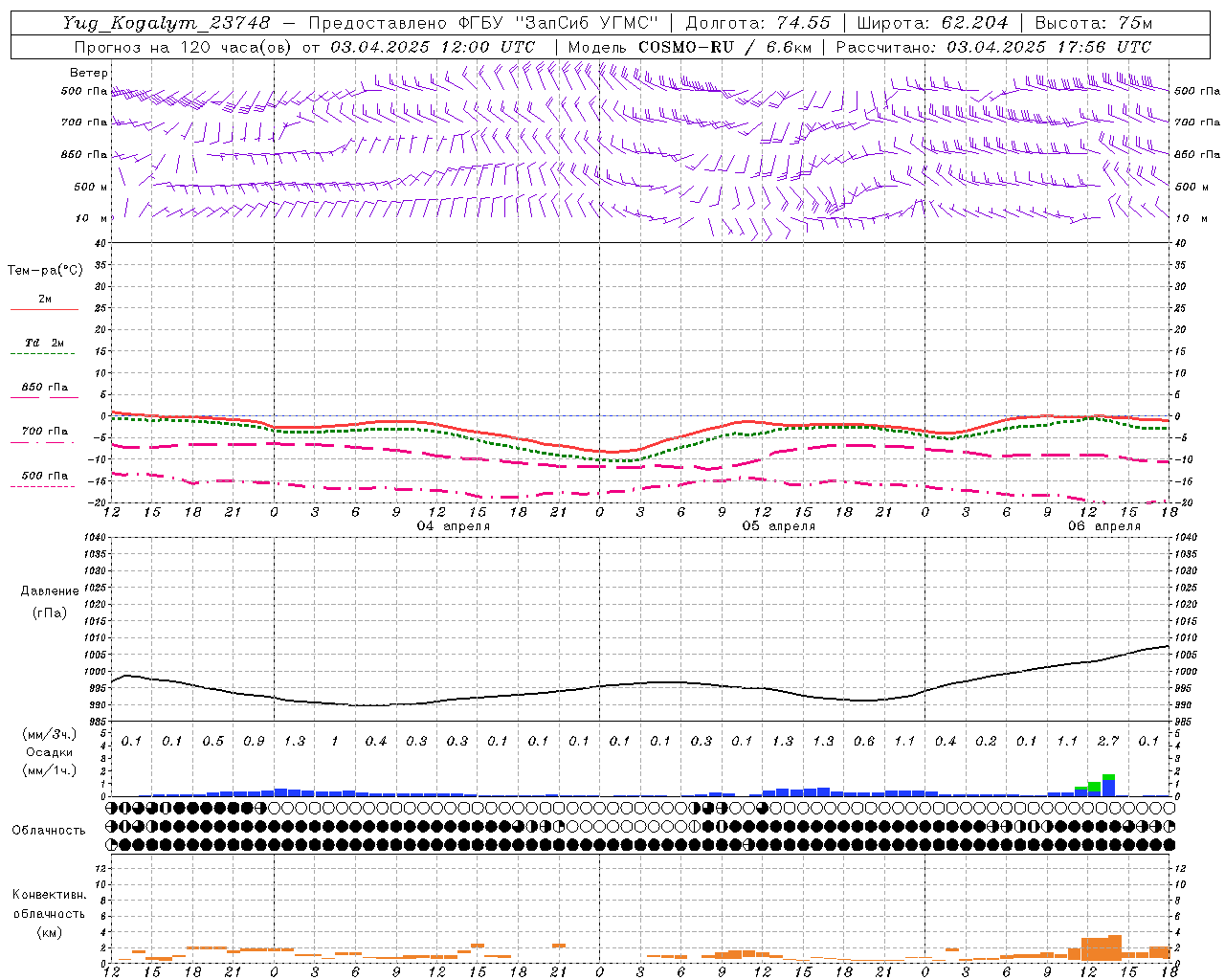Click the 06 апреля date label
Image resolution: width=1225 pixels, height=980 pixels.
[x=1104, y=526]
